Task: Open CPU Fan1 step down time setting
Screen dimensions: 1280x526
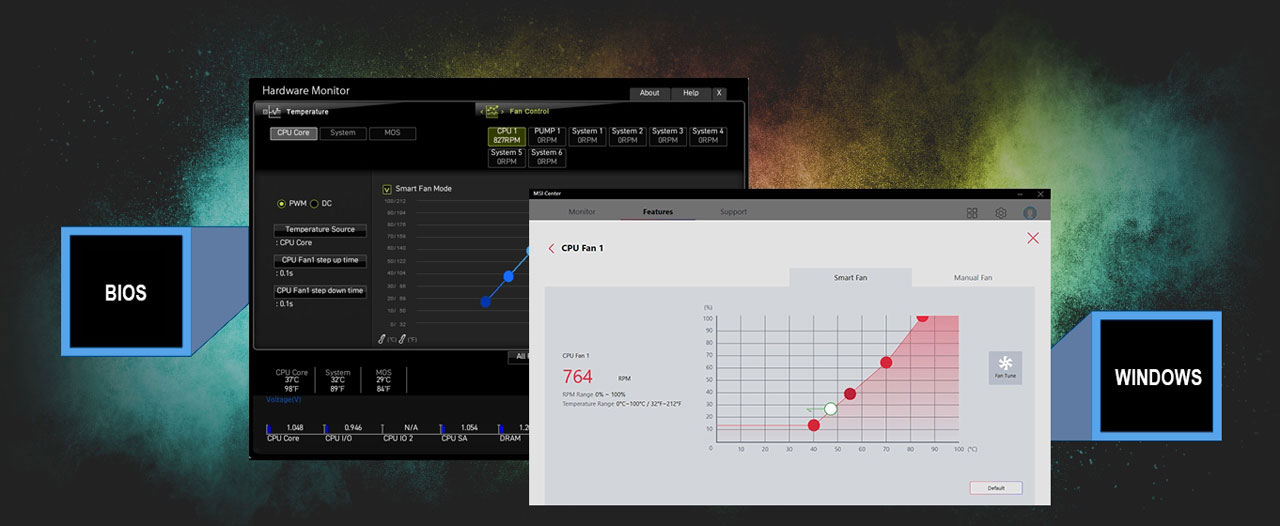Action: coord(320,291)
